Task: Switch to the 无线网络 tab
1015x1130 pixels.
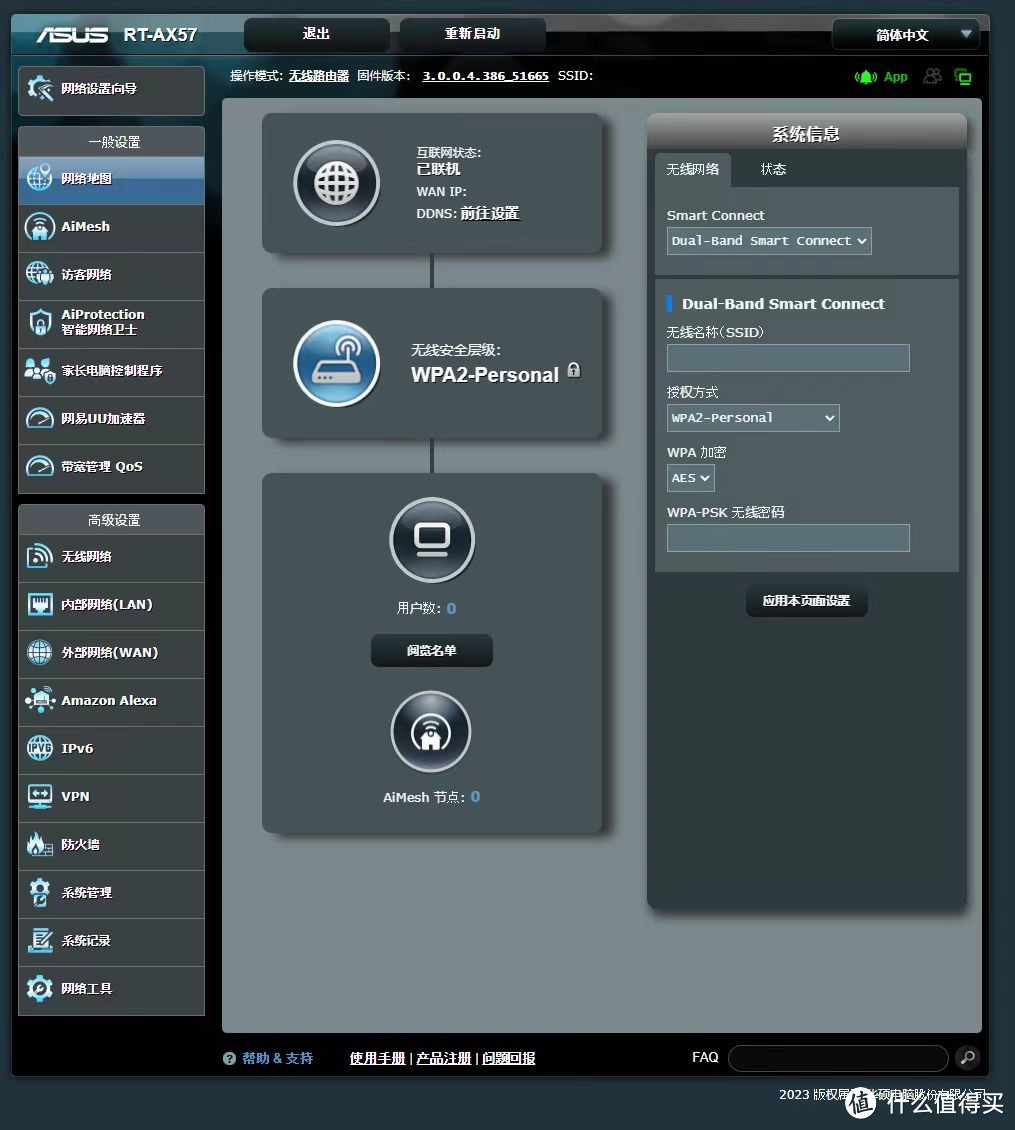Action: pyautogui.click(x=693, y=169)
